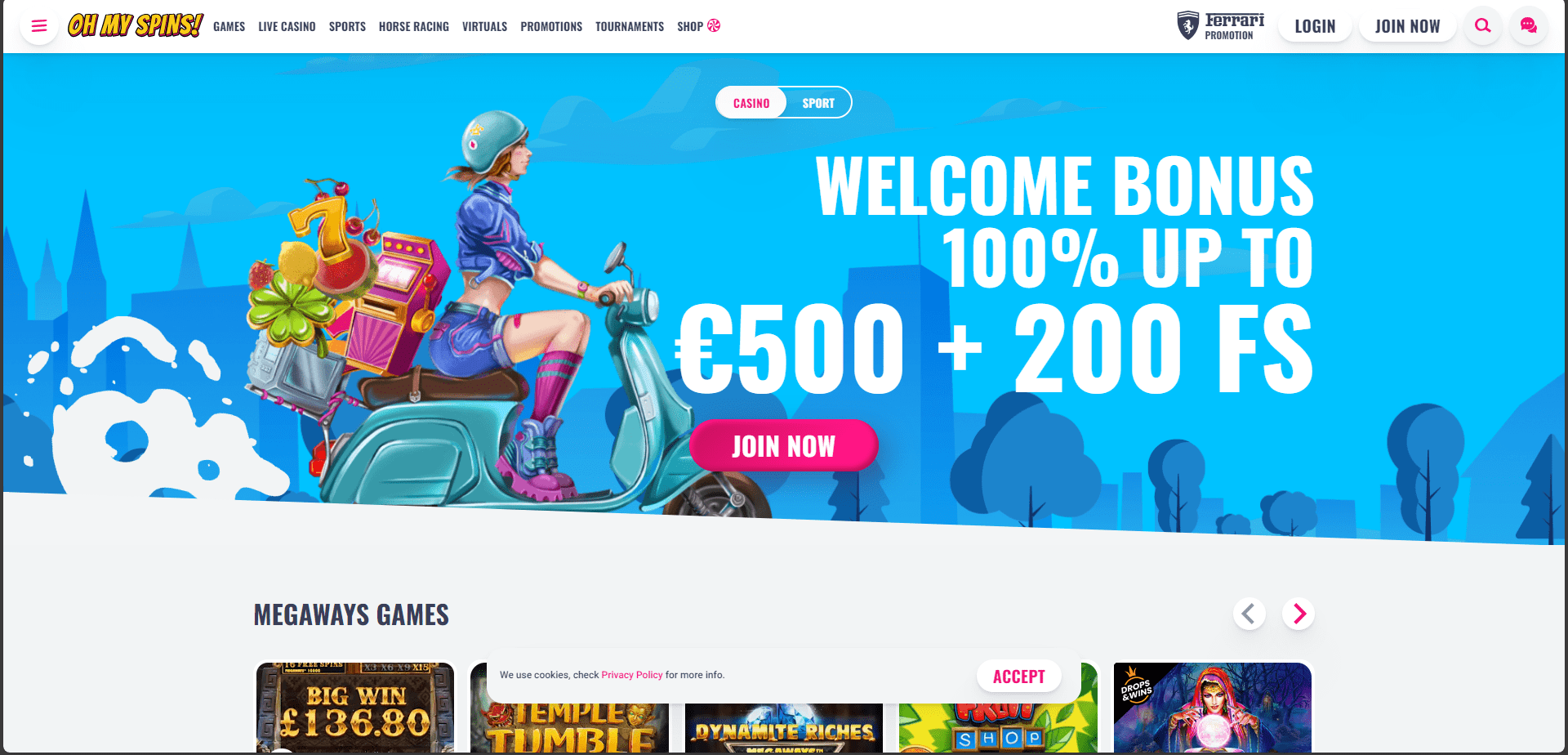This screenshot has height=755, width=1568.
Task: Open the Privacy Policy link
Action: tap(632, 675)
